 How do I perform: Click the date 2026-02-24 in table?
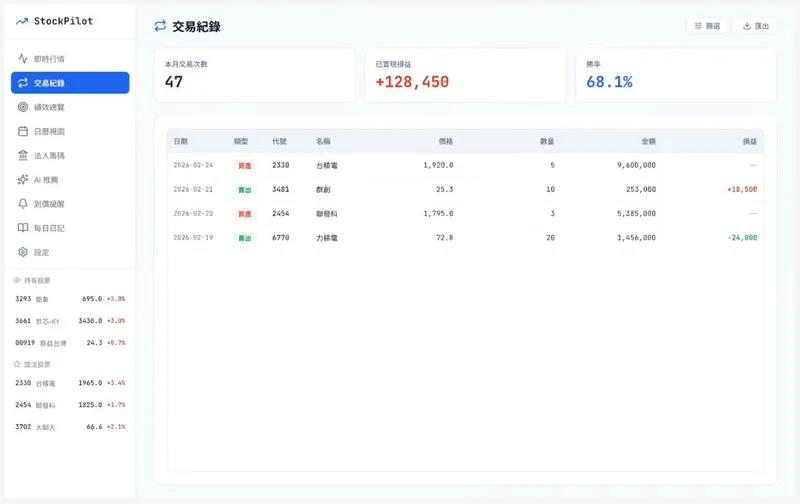193,165
